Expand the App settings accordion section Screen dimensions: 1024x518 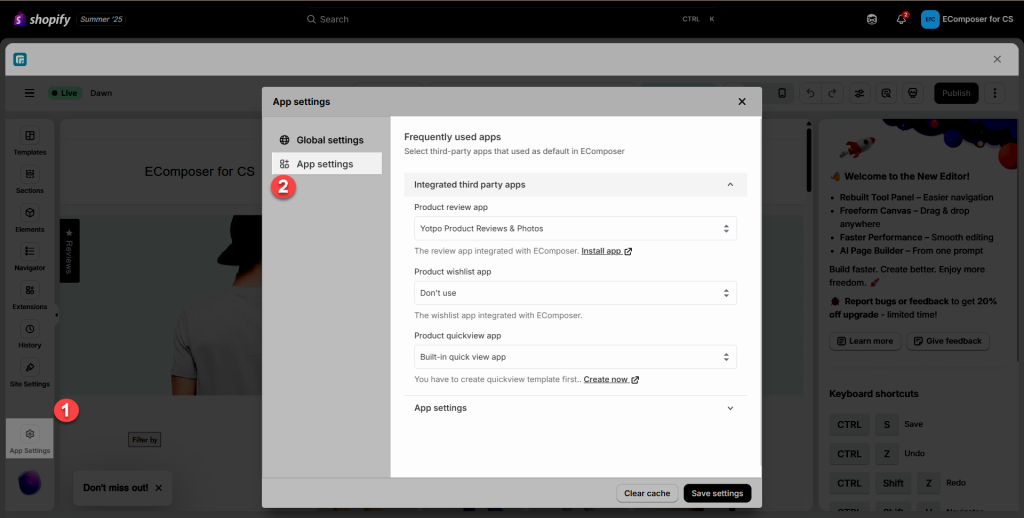click(575, 408)
